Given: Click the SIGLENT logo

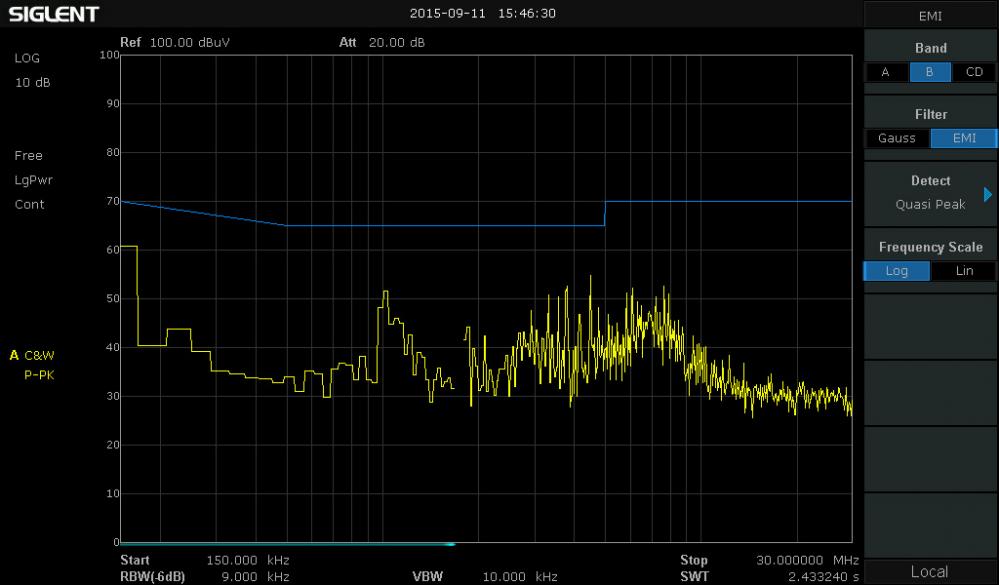Looking at the screenshot, I should 54,13.
